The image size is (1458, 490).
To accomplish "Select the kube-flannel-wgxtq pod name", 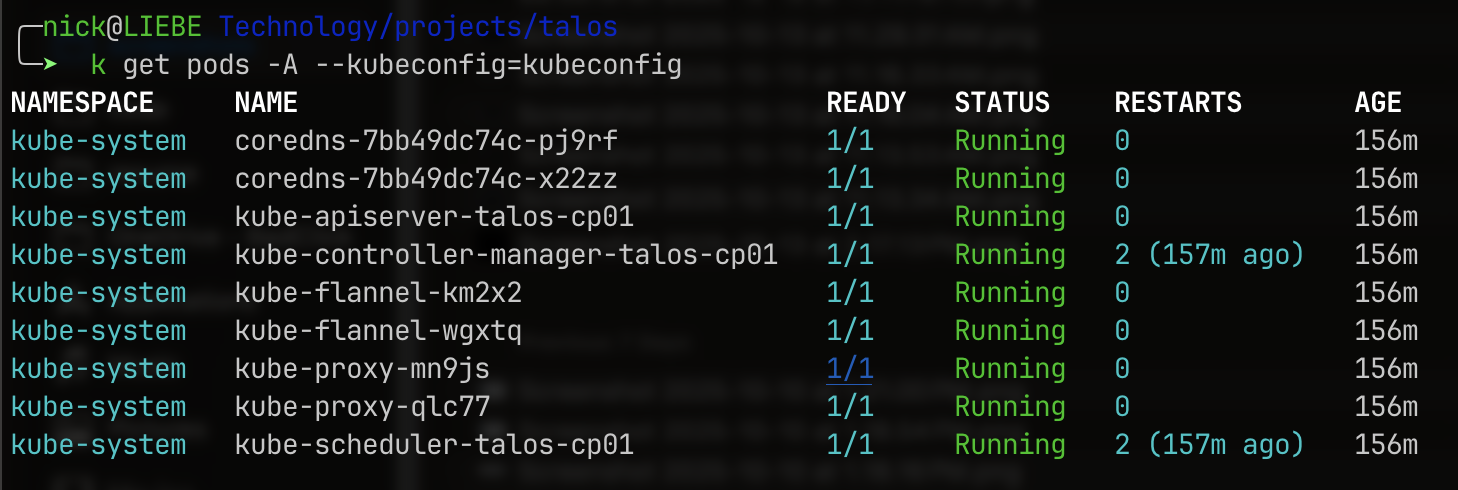I will (x=378, y=331).
